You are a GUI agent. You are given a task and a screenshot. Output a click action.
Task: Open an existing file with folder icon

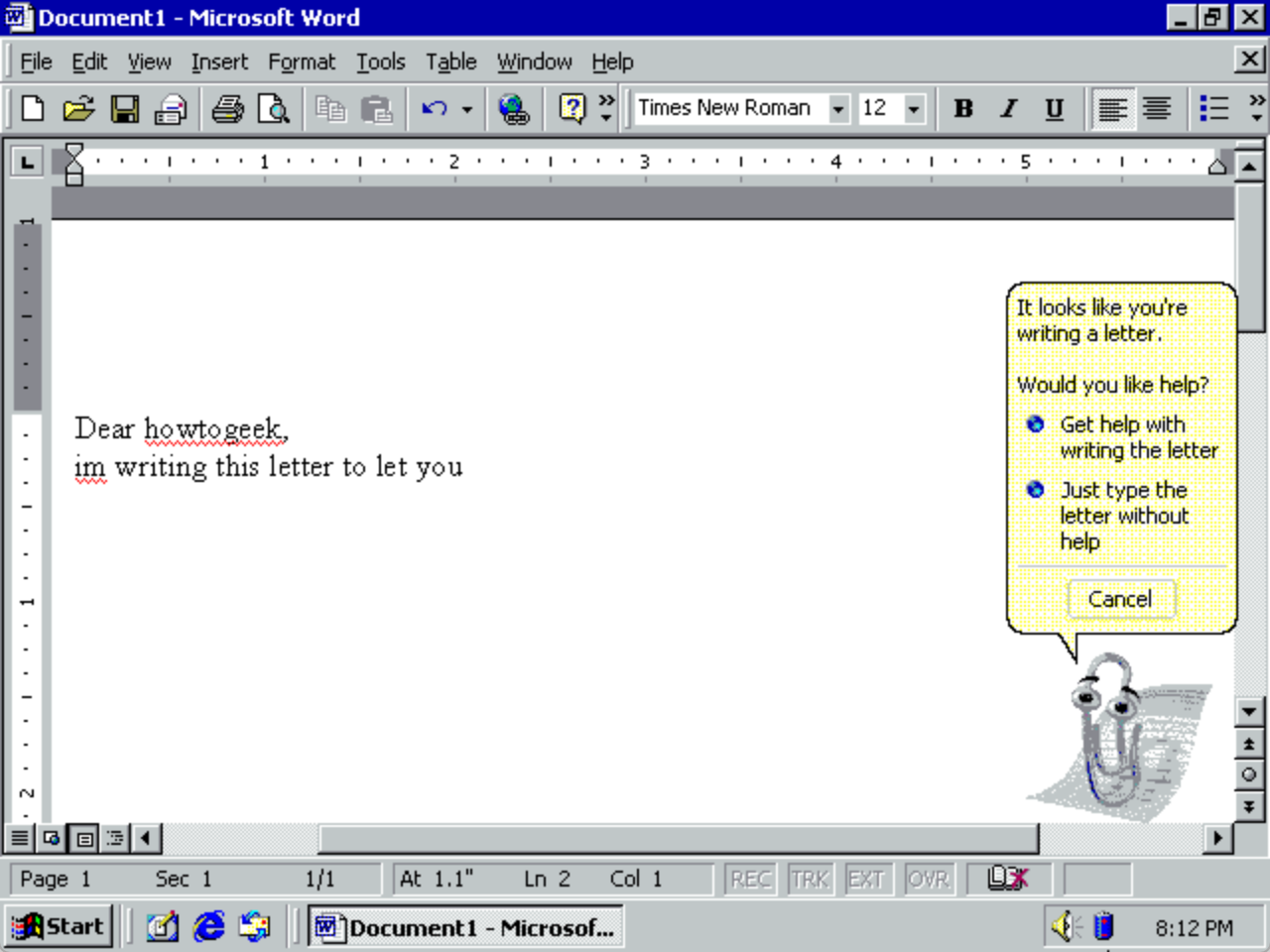78,108
